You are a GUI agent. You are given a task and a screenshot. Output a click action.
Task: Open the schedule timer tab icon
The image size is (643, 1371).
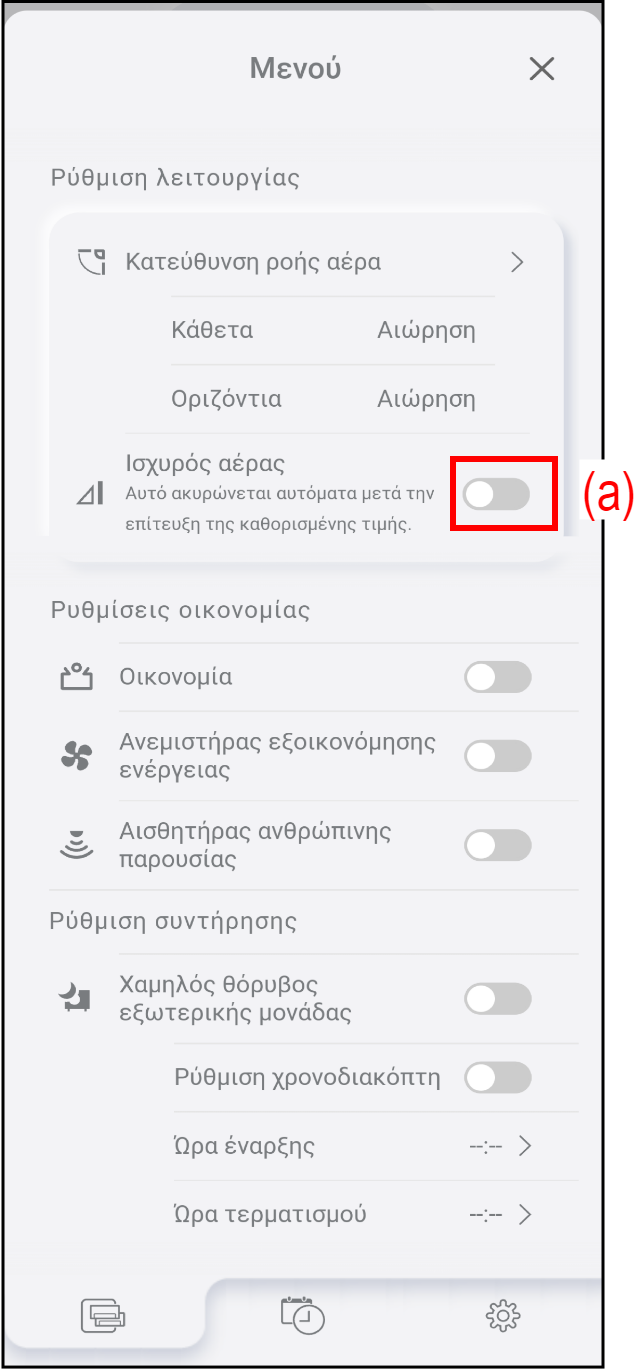303,1314
